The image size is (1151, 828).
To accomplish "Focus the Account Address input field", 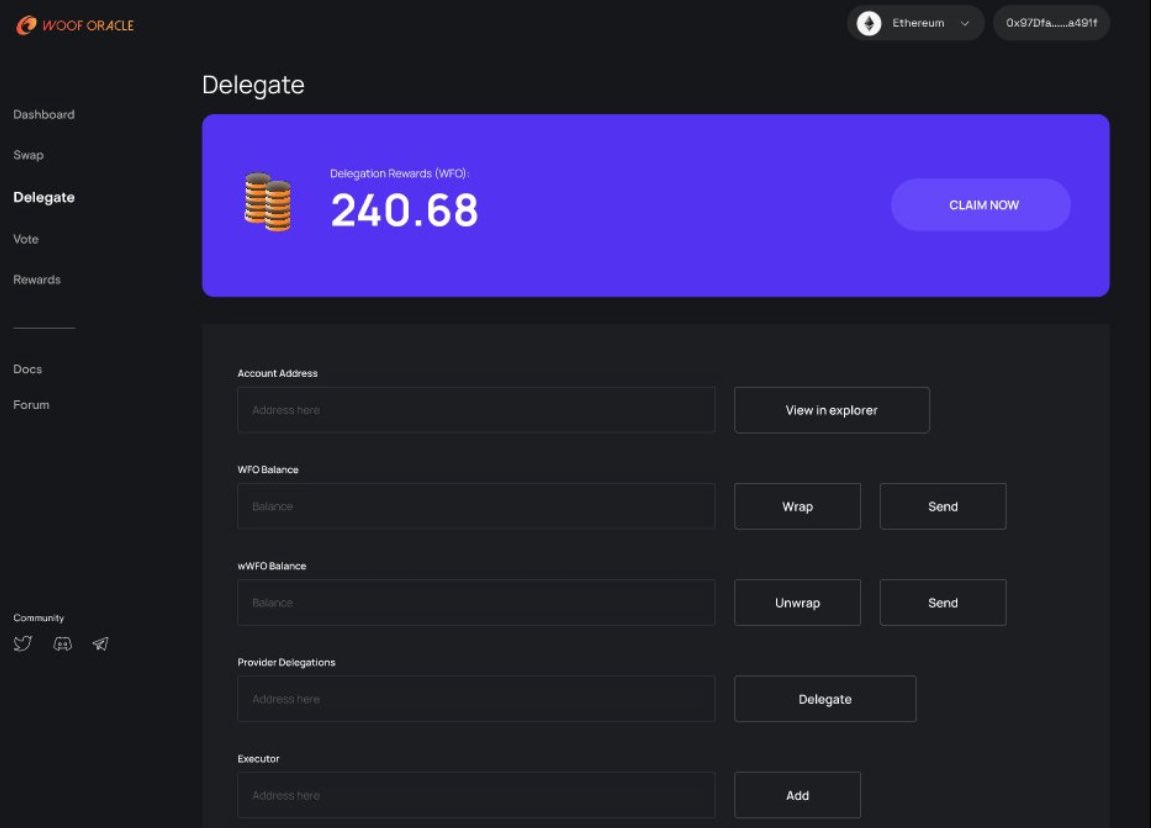I will point(476,410).
